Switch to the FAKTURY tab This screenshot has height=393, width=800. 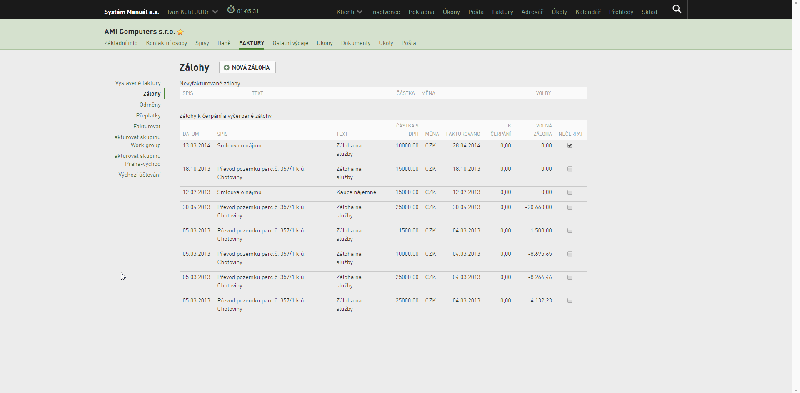252,43
